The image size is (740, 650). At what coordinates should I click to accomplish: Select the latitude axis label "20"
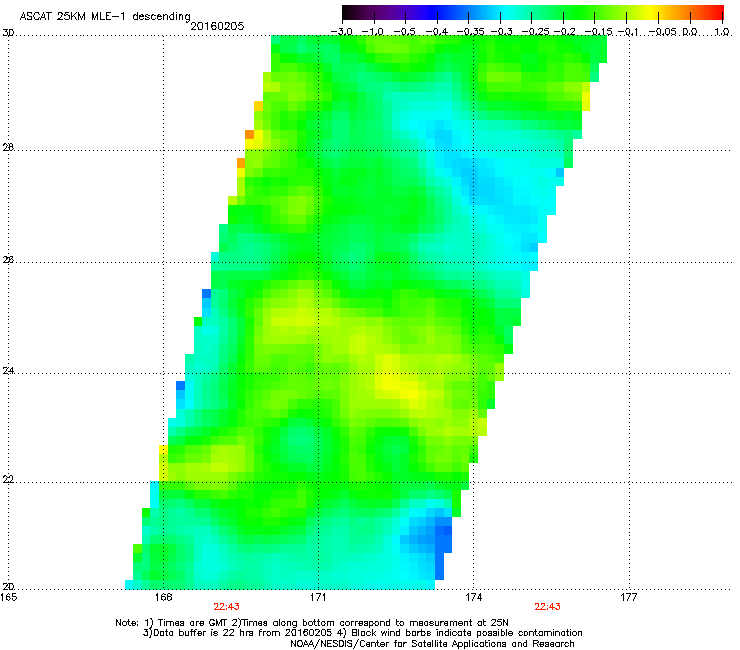pos(8,586)
